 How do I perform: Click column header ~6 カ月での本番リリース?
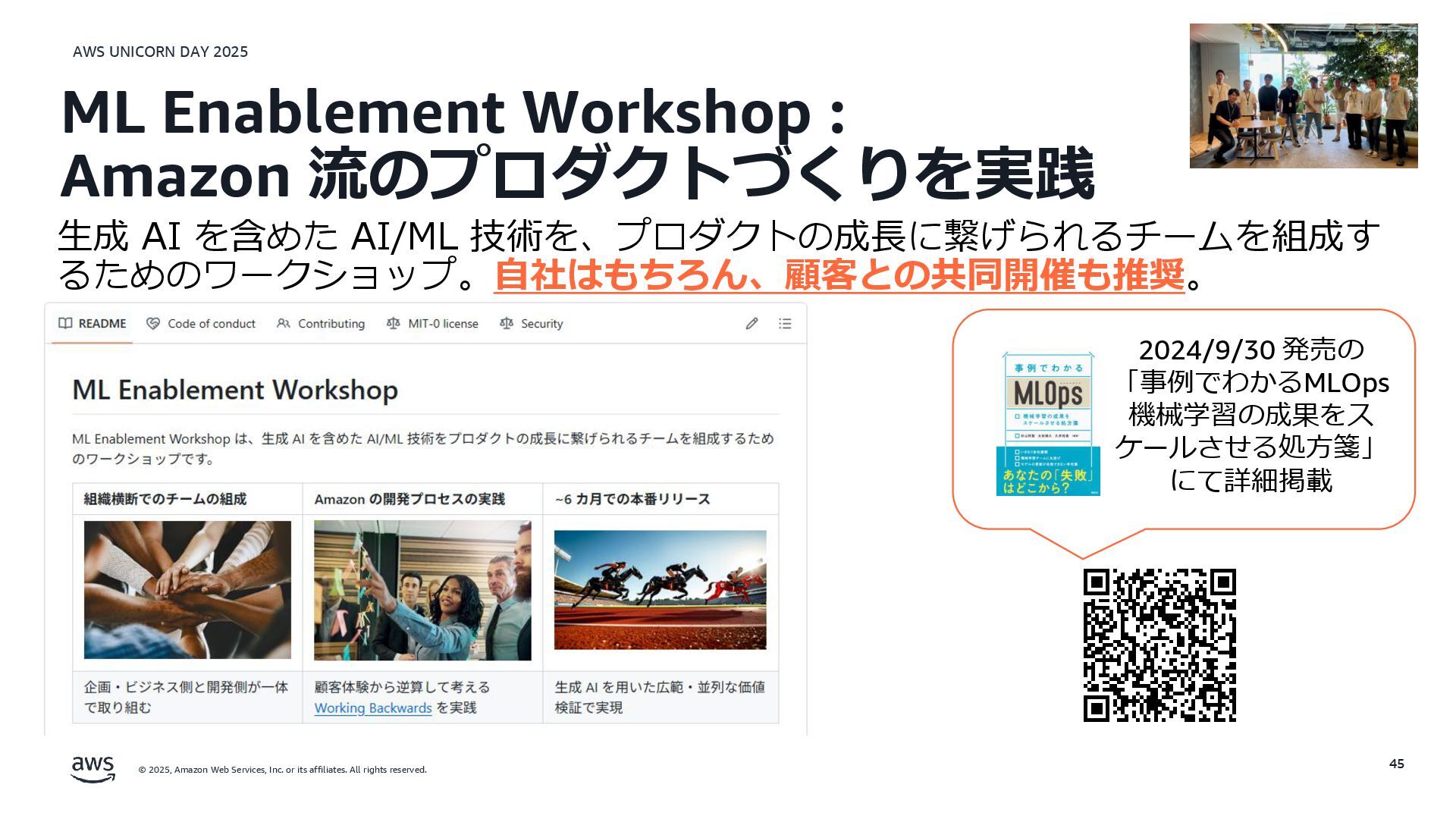(632, 499)
